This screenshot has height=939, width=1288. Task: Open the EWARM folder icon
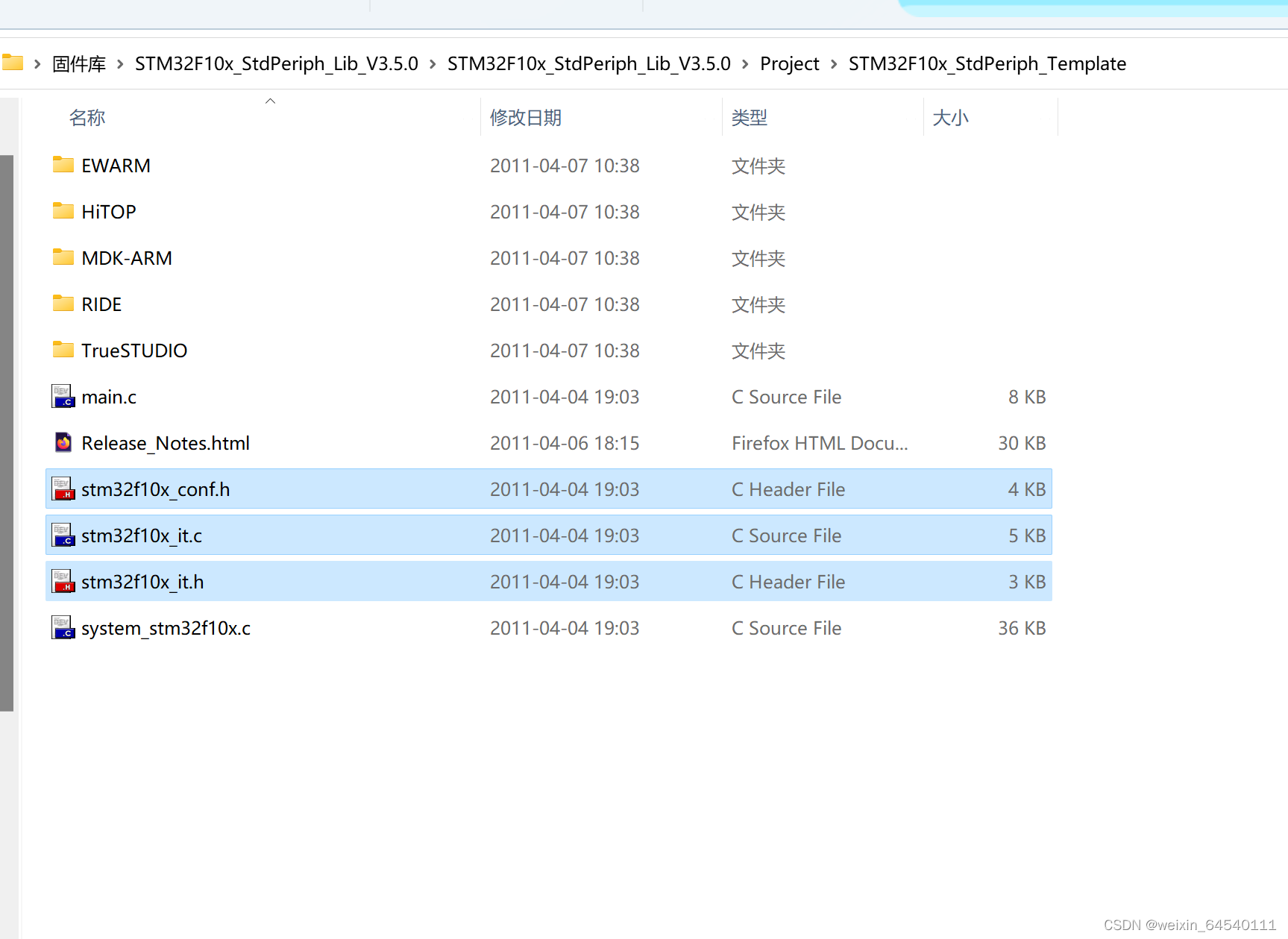coord(63,165)
